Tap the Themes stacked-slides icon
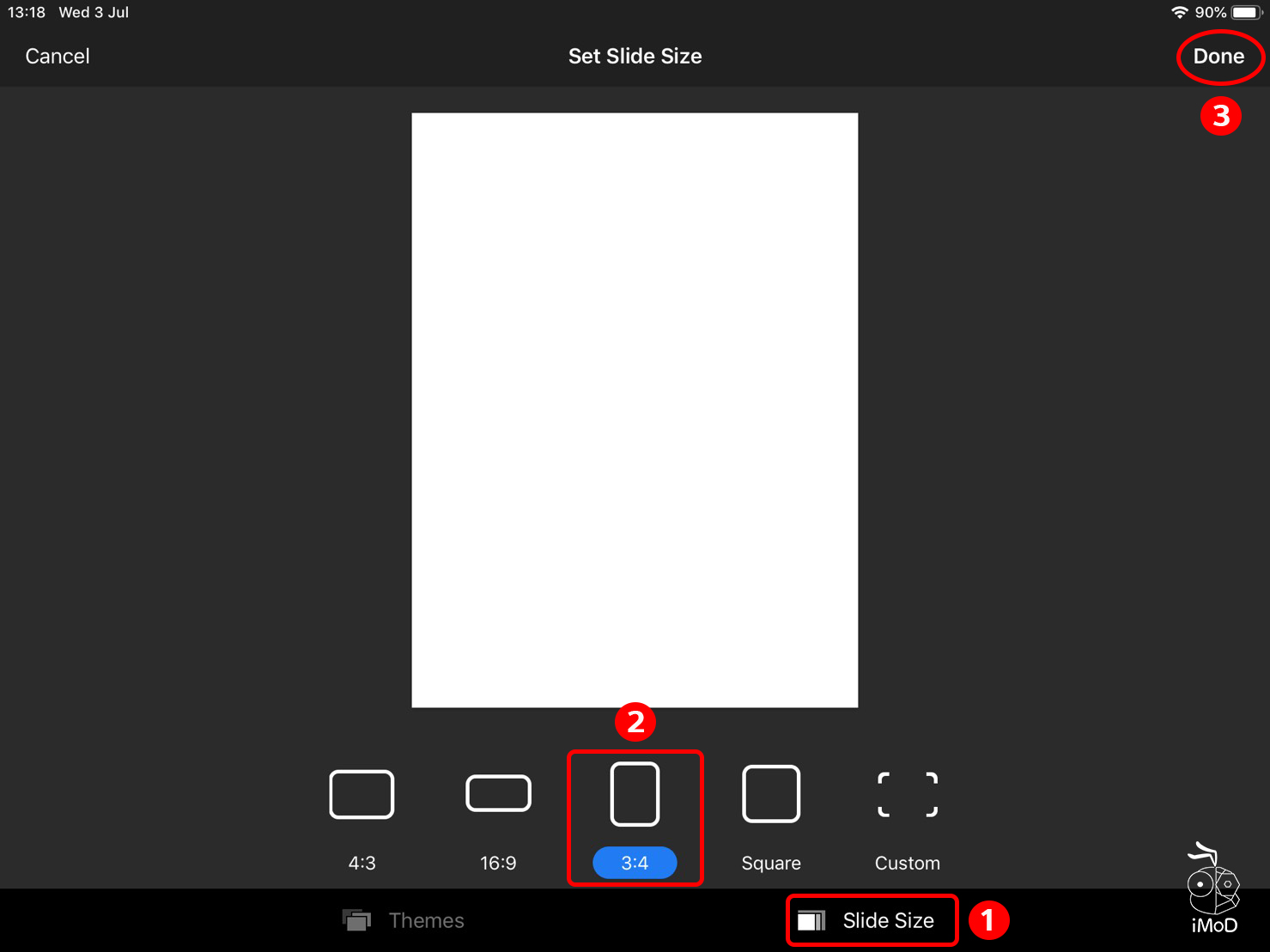1270x952 pixels. click(x=356, y=920)
